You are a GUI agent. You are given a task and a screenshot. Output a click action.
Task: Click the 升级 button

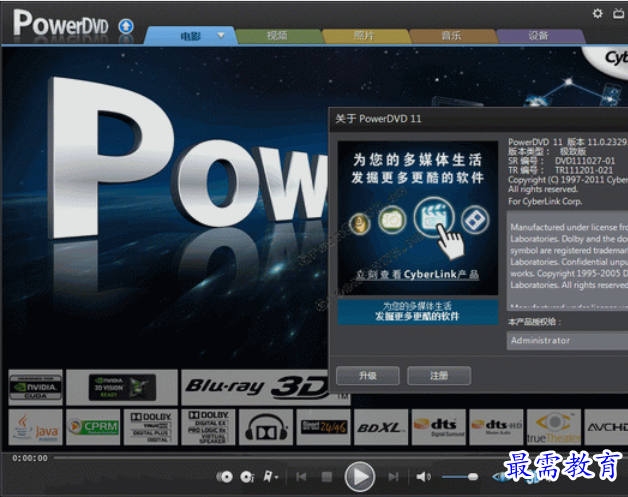pyautogui.click(x=368, y=376)
